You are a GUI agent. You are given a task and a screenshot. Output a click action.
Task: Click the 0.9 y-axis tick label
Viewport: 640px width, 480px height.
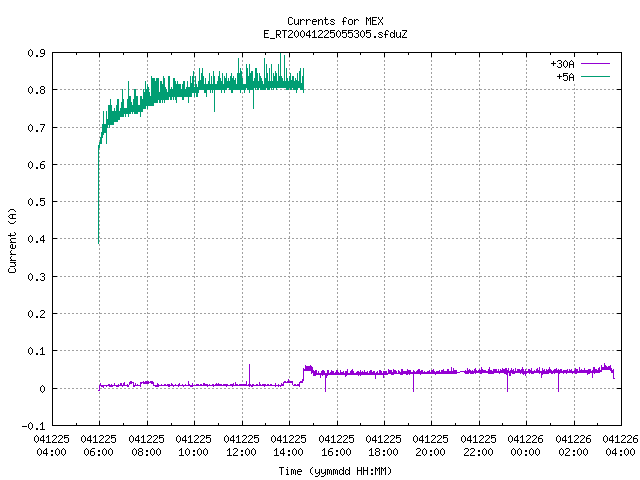[x=36, y=53]
